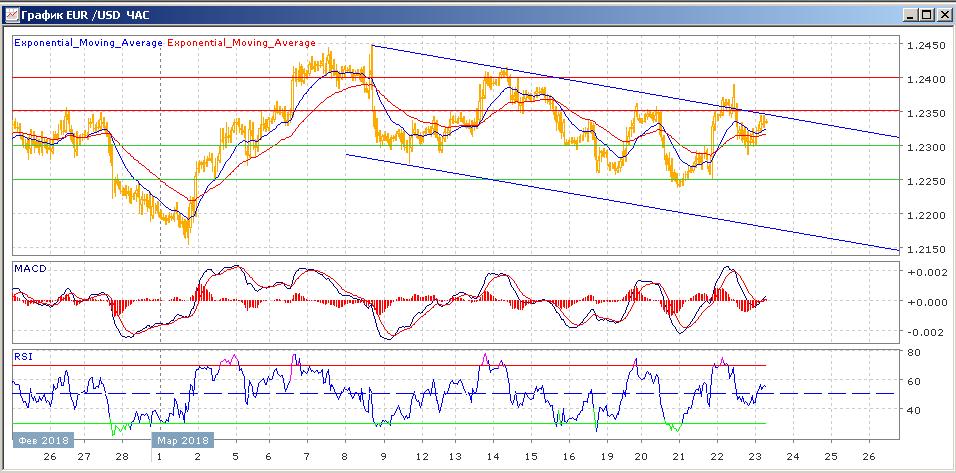Click the date label 16 on the time axis
The height and width of the screenshot is (473, 956).
[x=568, y=457]
